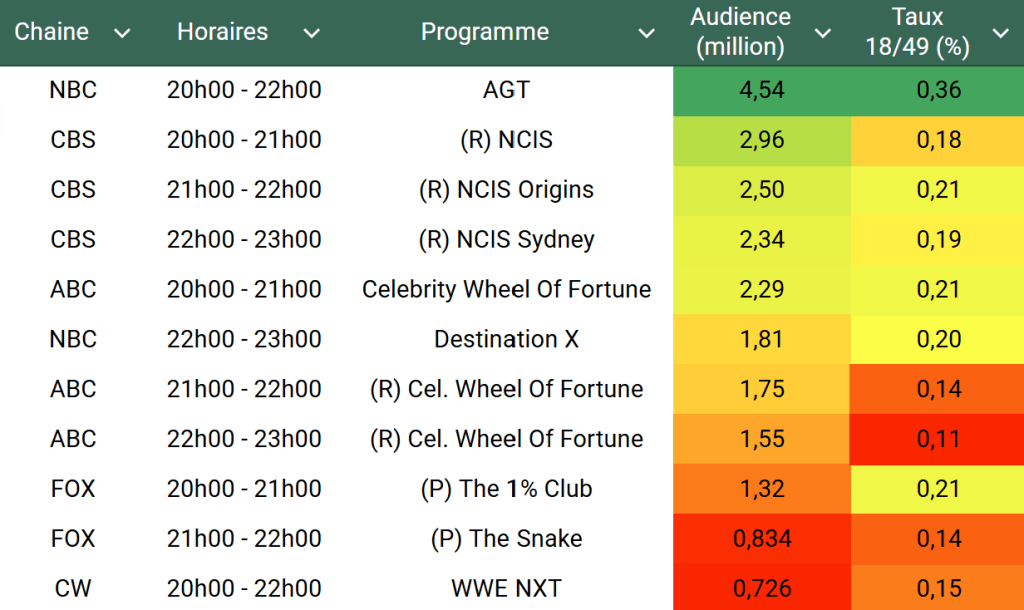The height and width of the screenshot is (610, 1024).
Task: Open the Programme column filter chevron
Action: (x=647, y=33)
